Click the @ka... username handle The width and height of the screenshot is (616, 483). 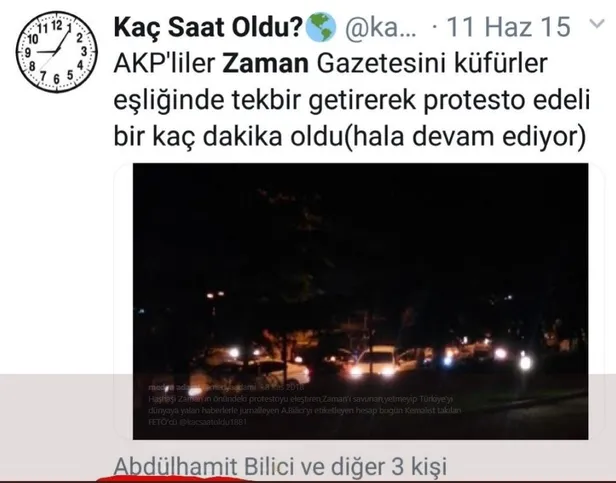point(380,28)
